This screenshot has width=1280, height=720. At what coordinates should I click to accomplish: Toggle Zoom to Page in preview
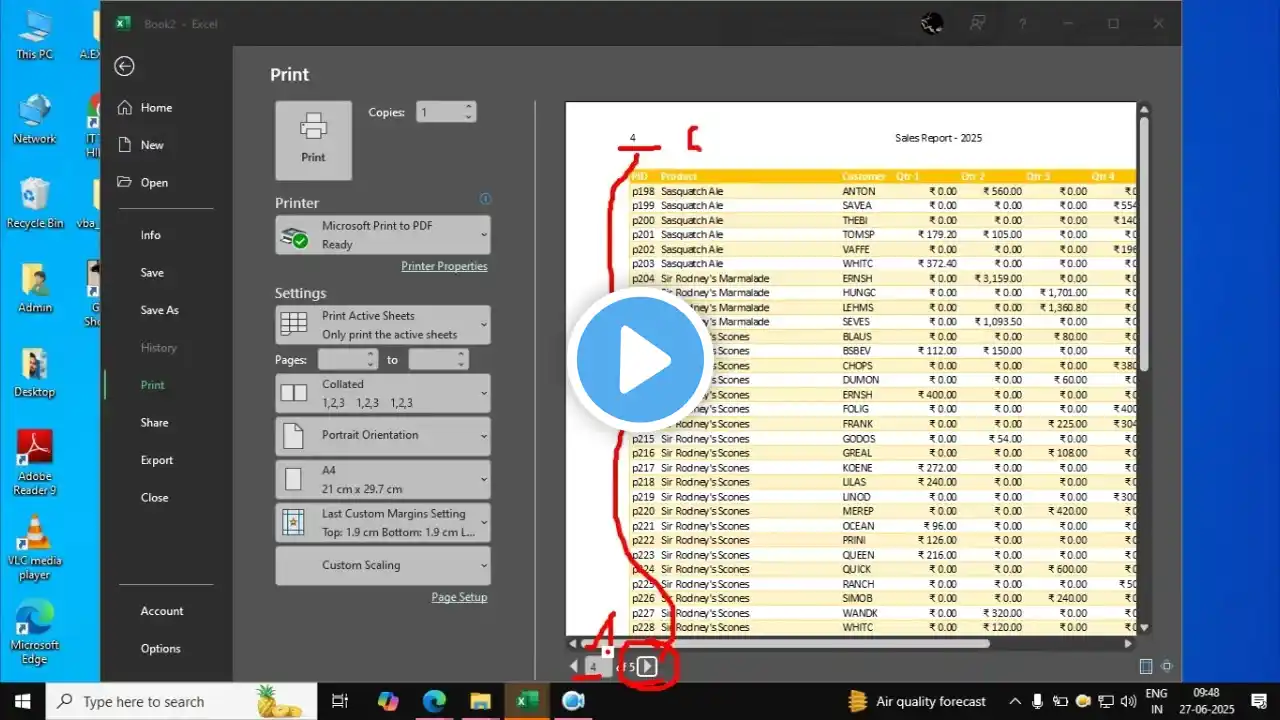point(1166,666)
